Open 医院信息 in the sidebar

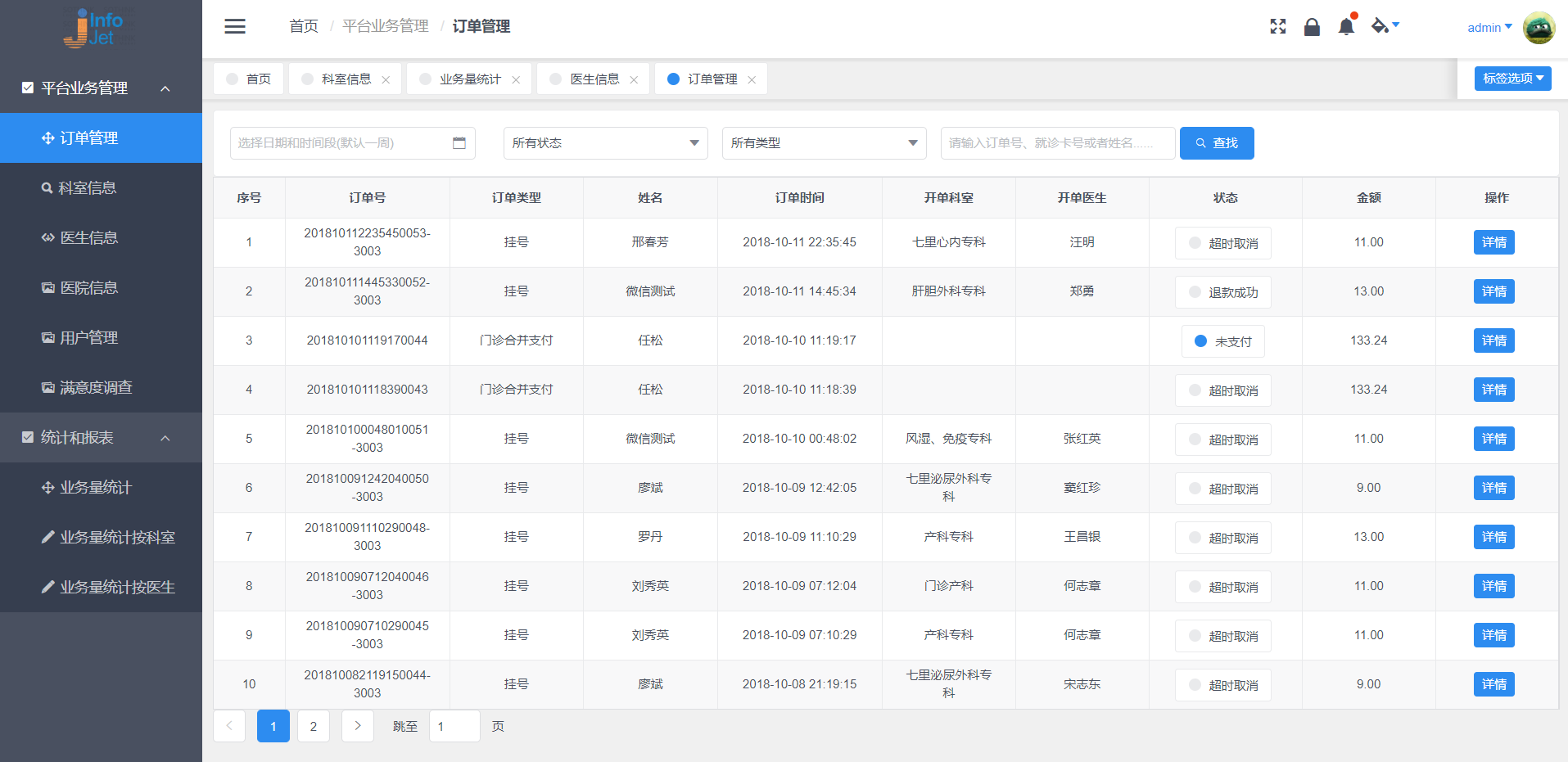[88, 288]
